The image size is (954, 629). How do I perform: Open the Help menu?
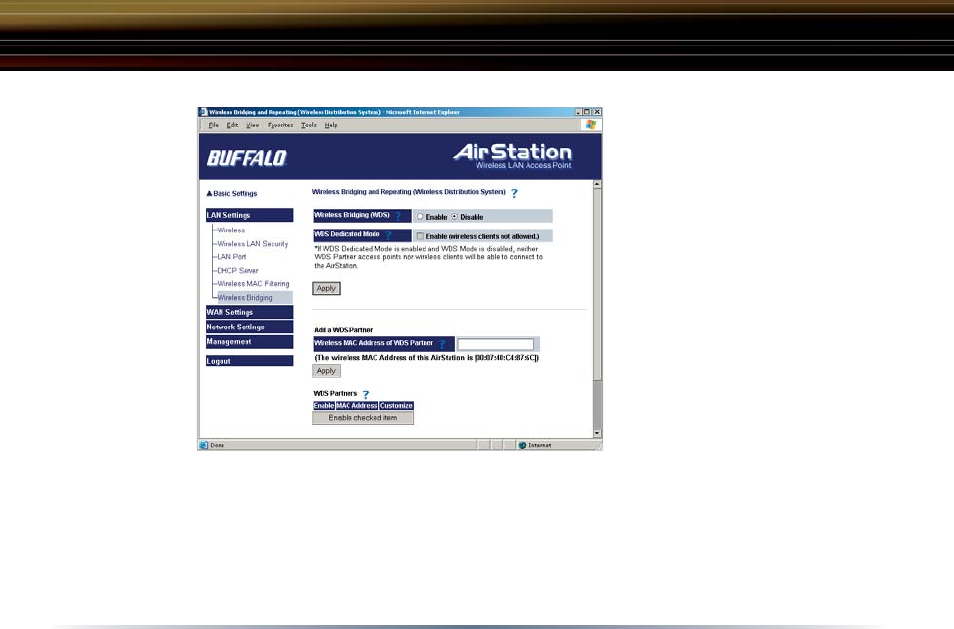click(331, 125)
